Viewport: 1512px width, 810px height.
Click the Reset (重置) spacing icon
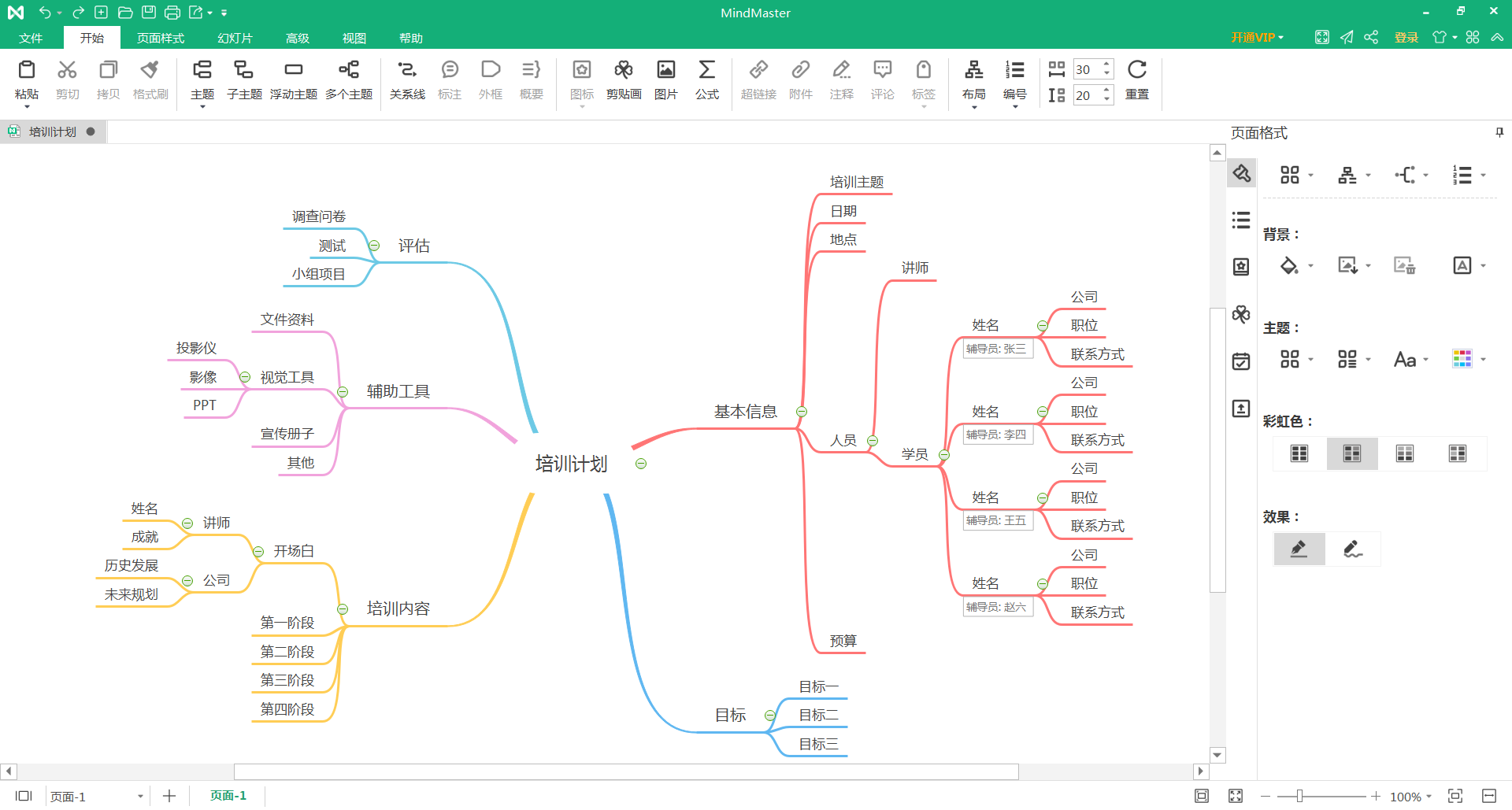point(1137,70)
